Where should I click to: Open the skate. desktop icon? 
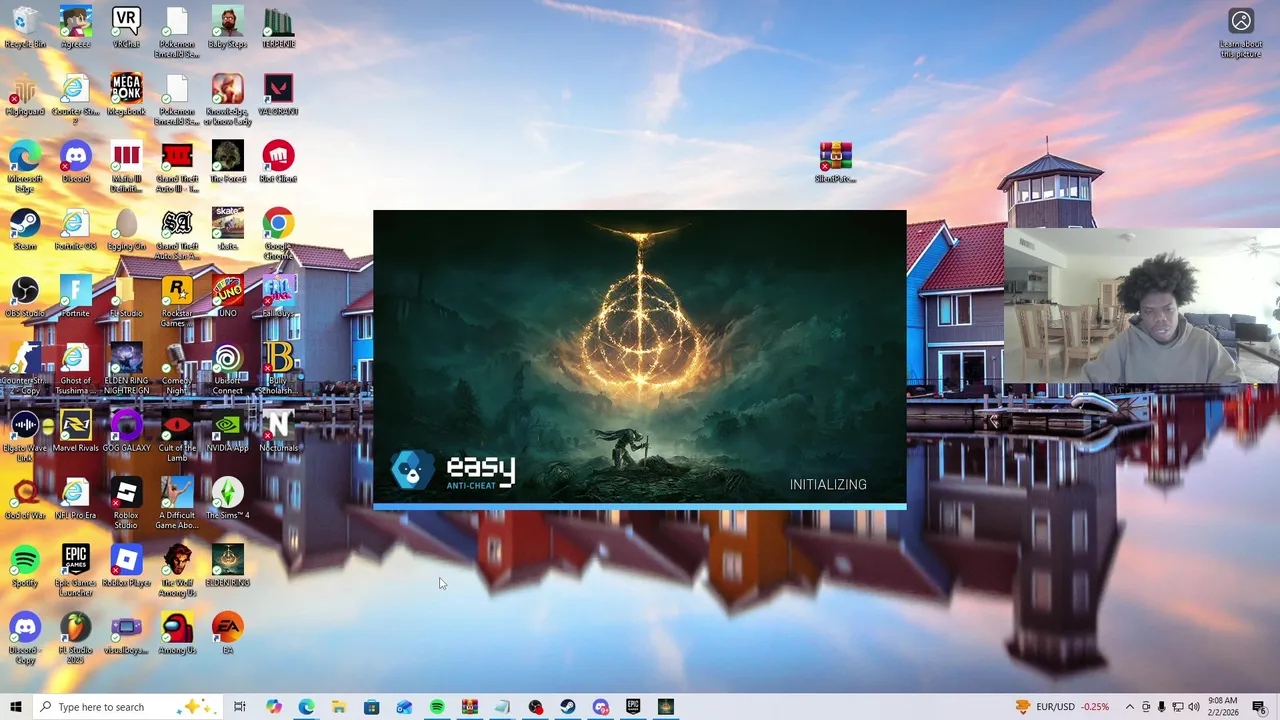pos(227,229)
